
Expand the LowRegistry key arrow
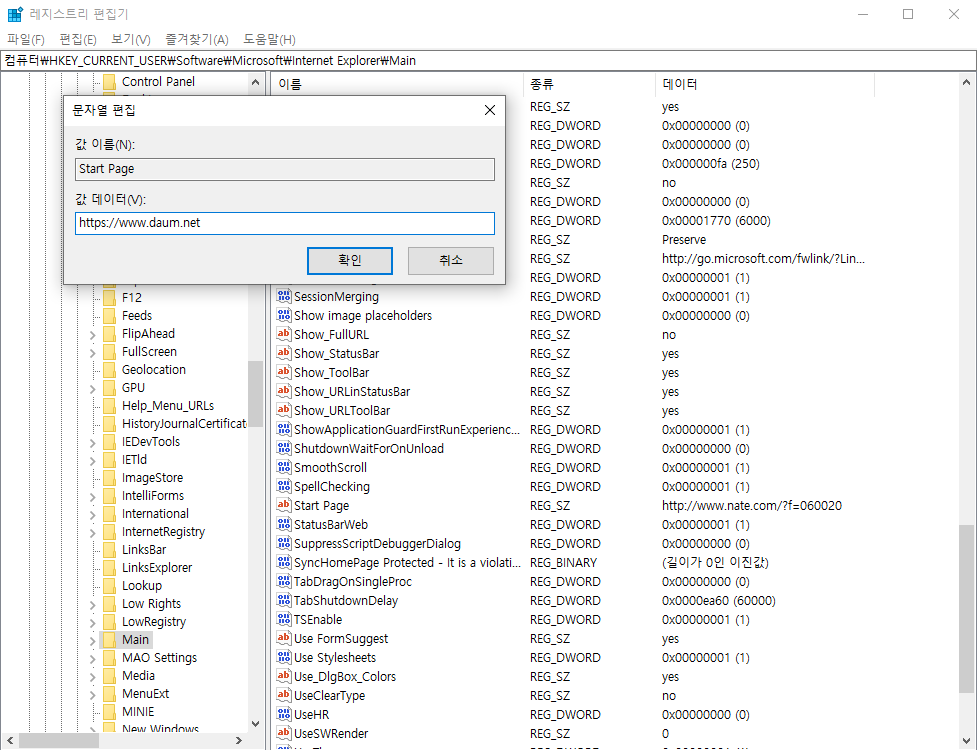click(x=92, y=622)
